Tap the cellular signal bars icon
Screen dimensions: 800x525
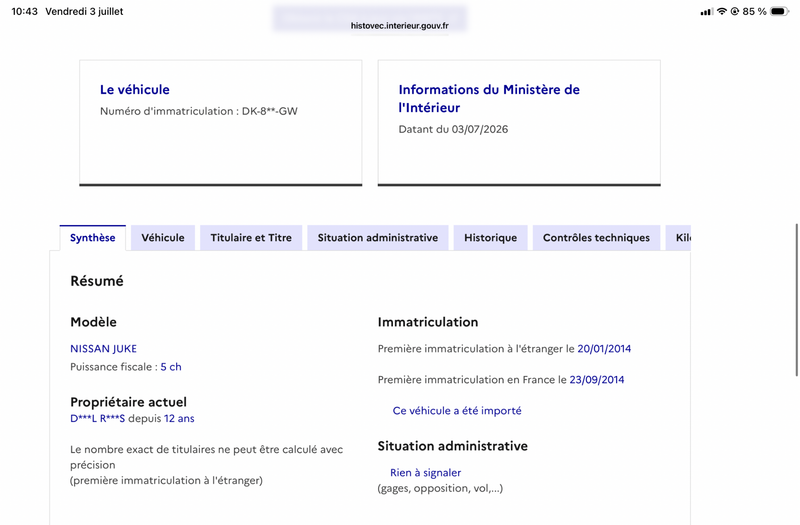click(x=707, y=11)
